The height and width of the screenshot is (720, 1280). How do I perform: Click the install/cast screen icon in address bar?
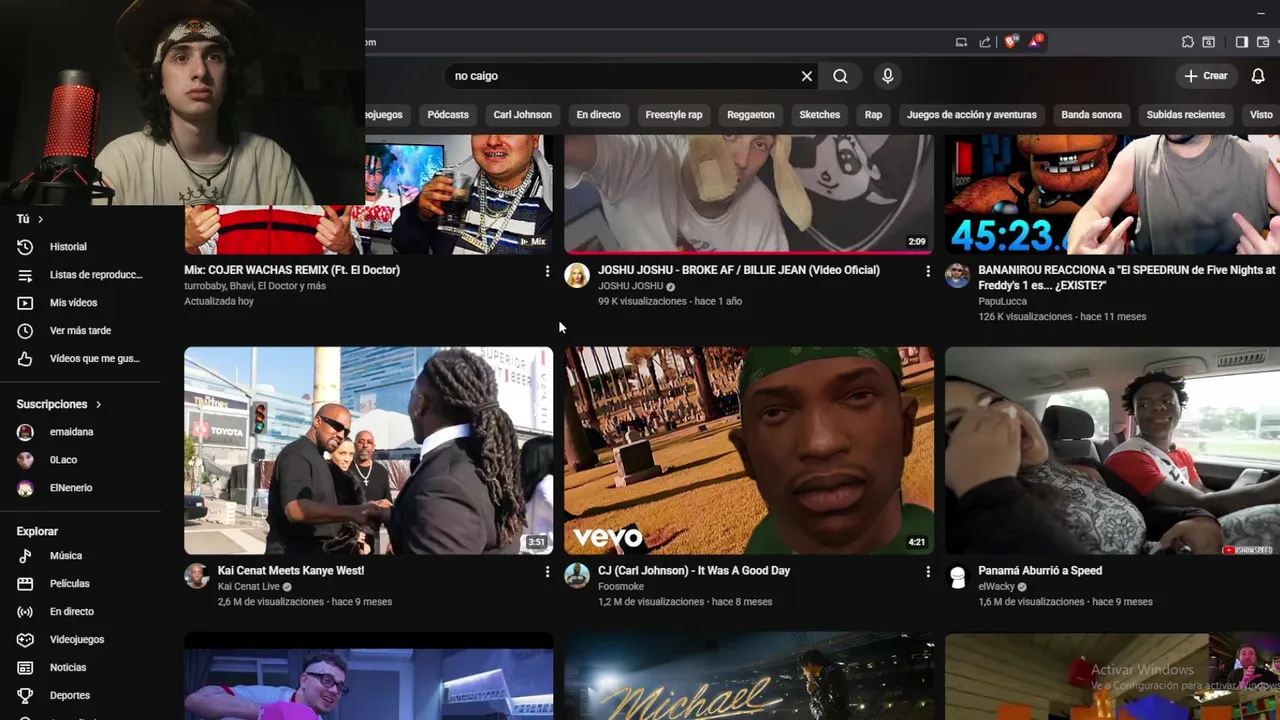961,42
